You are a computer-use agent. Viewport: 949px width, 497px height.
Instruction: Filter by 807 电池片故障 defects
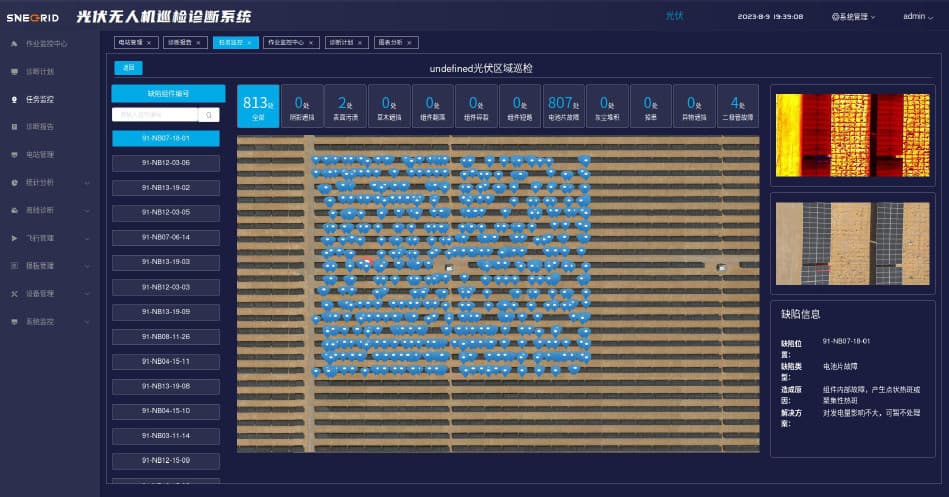coord(563,106)
